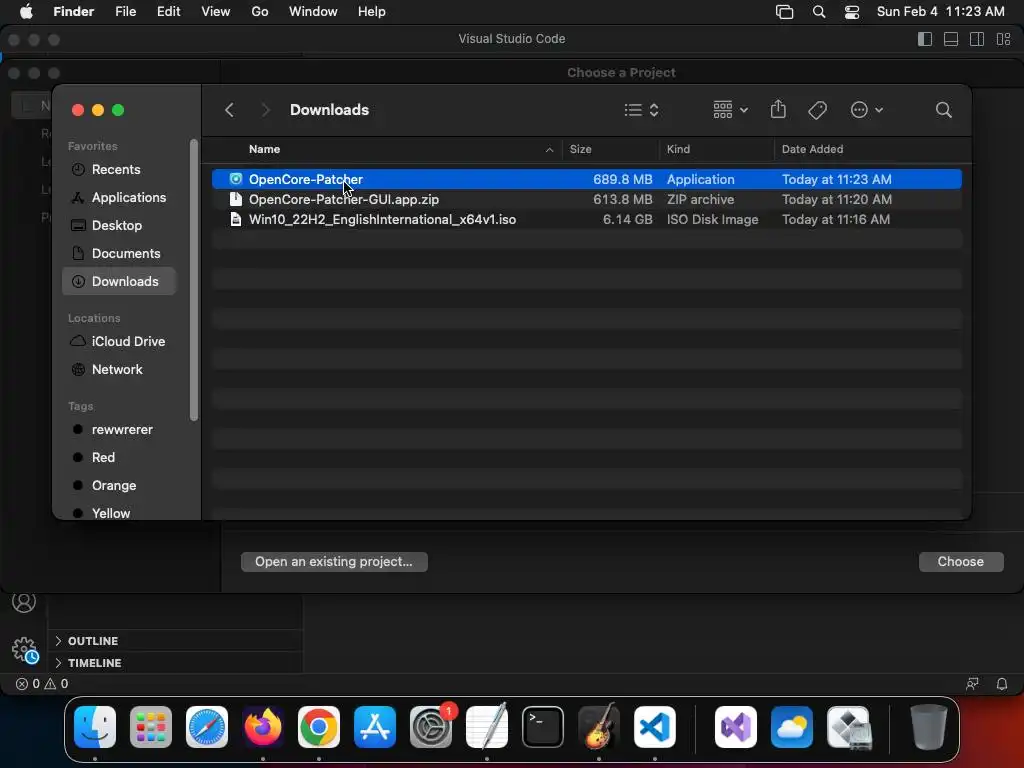Screen dimensions: 1024x768
Task: Open the Go menu
Action: pos(260,12)
